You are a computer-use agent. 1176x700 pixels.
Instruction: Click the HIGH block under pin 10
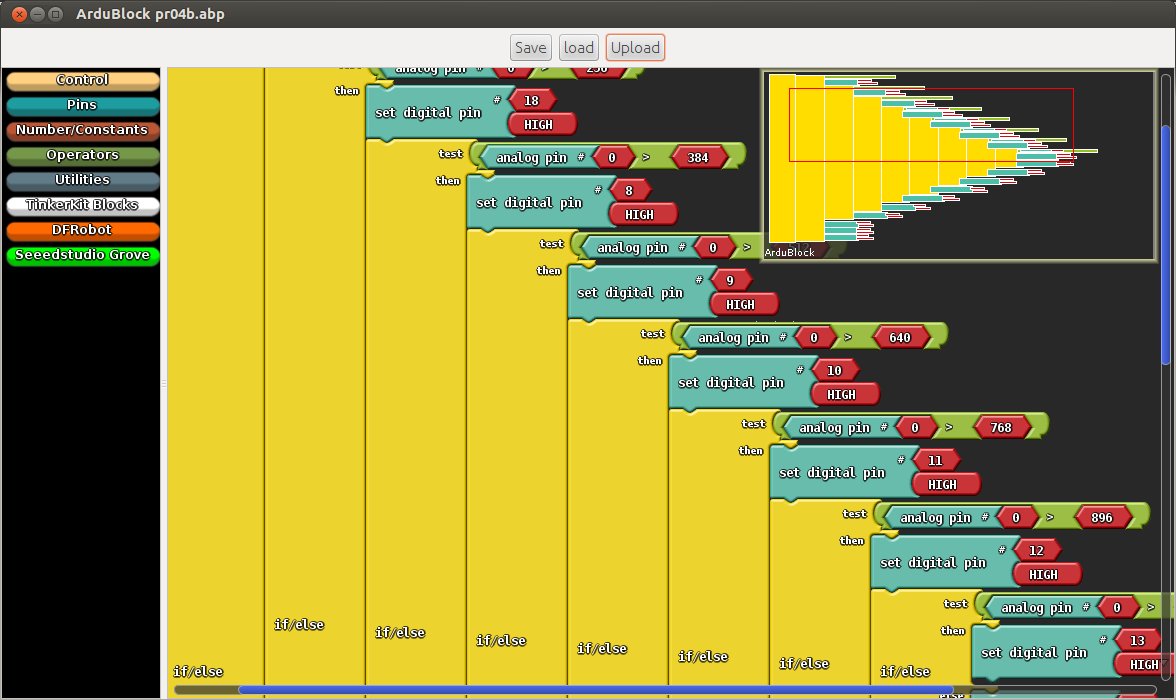point(844,395)
